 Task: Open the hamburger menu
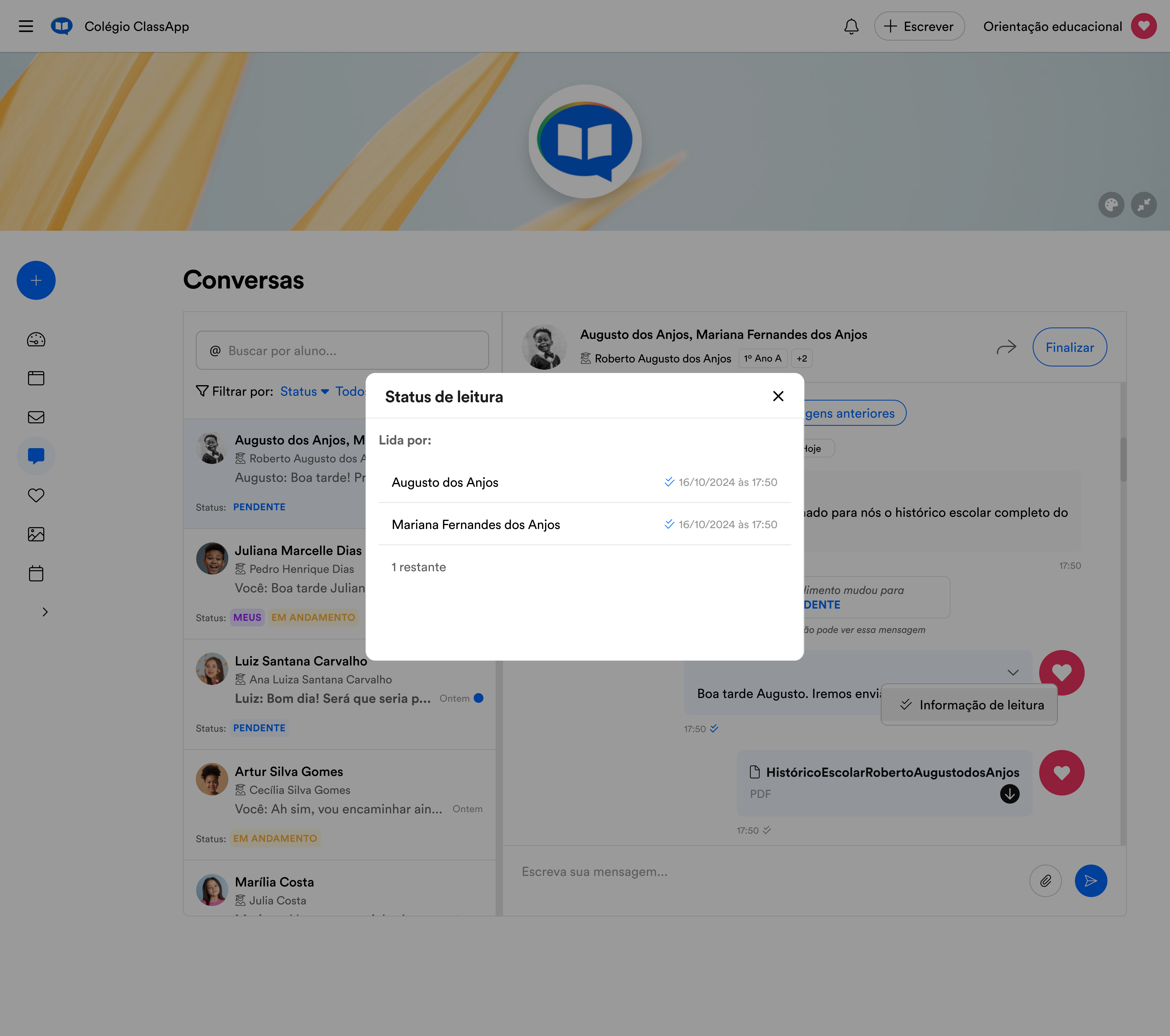[26, 26]
